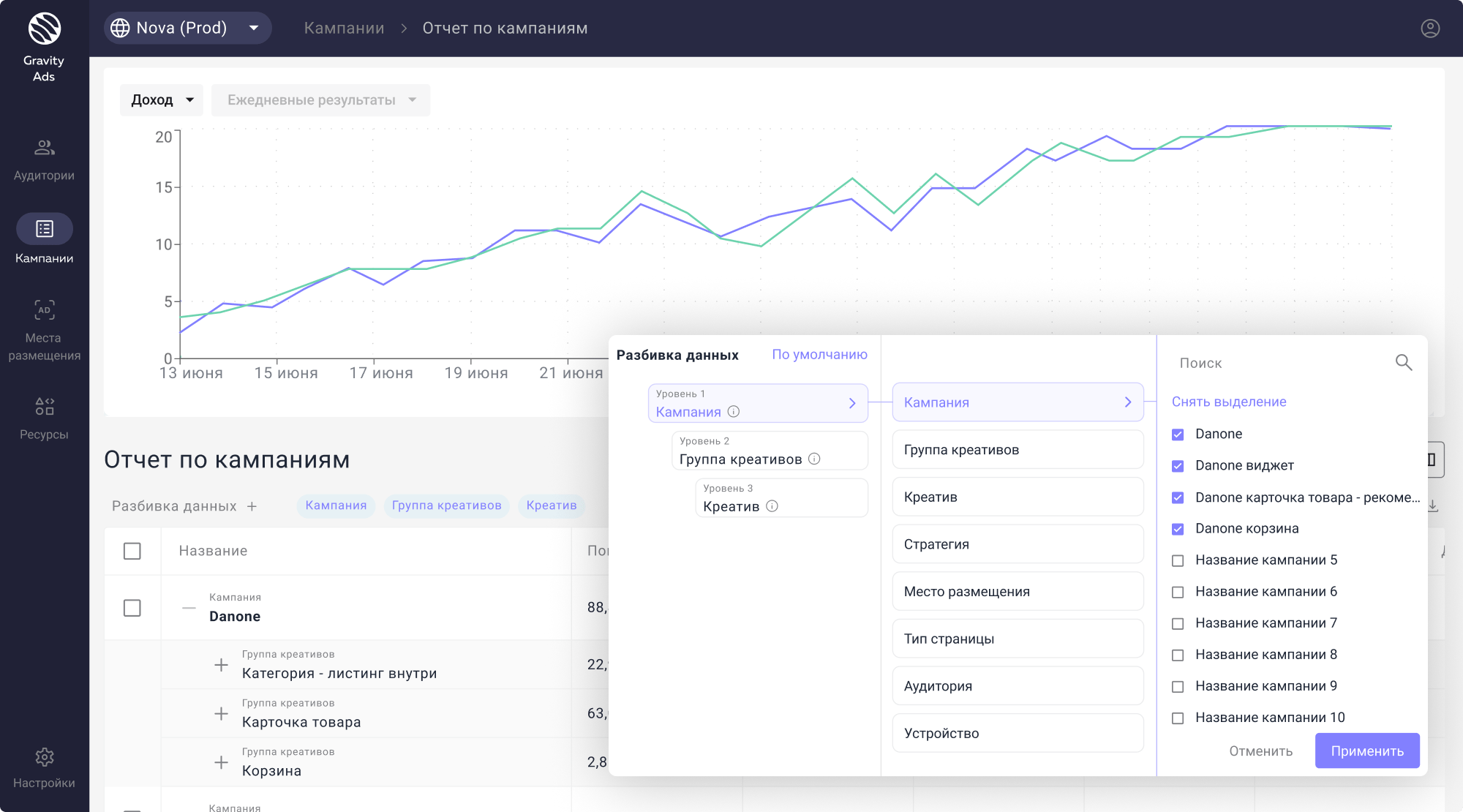Open the Nova (Prod) workspace dropdown

point(187,29)
